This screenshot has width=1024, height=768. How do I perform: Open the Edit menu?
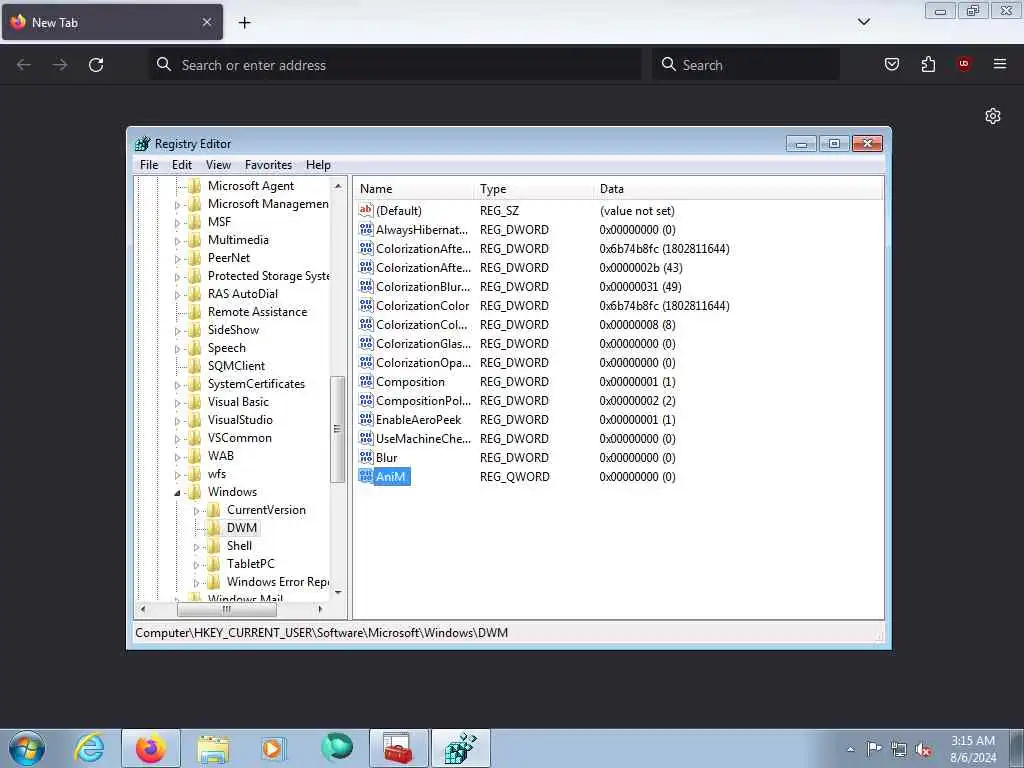coord(182,165)
